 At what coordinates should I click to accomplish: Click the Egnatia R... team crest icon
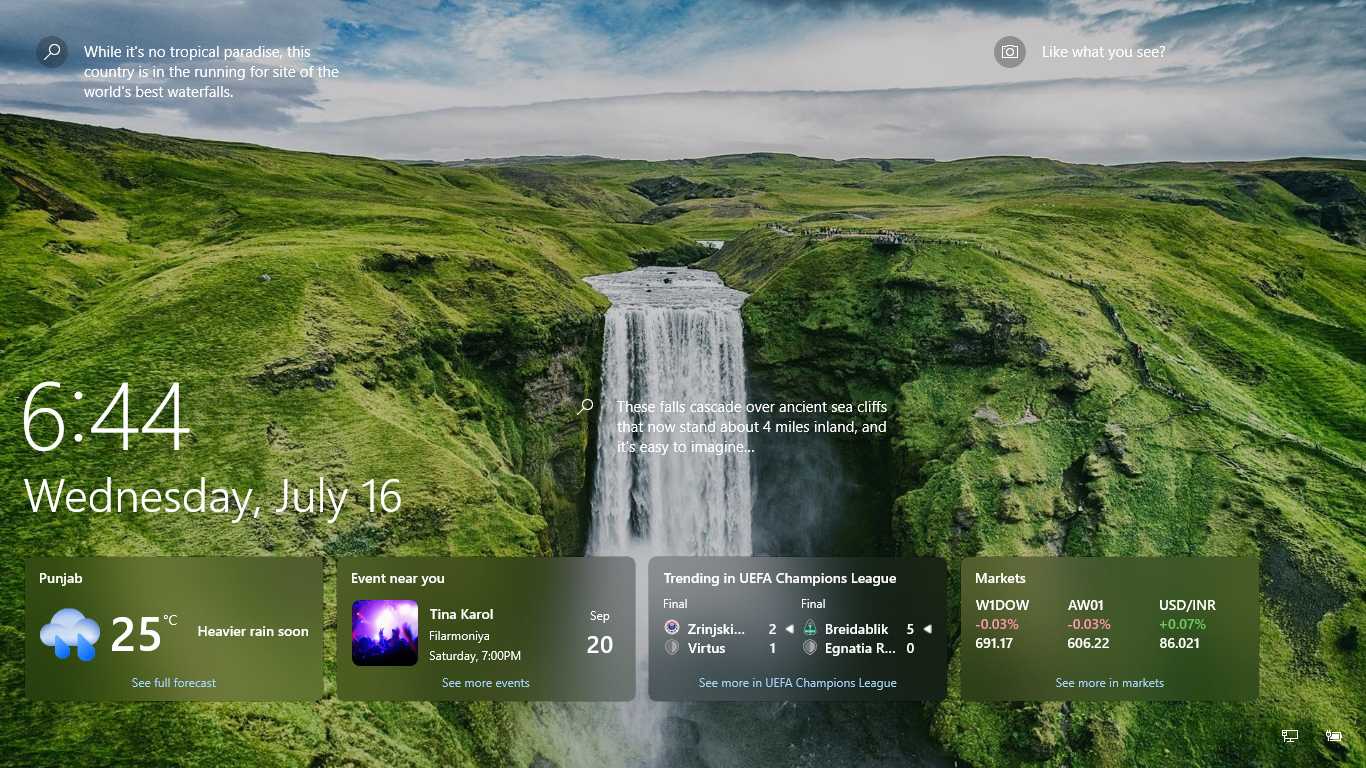pyautogui.click(x=810, y=648)
